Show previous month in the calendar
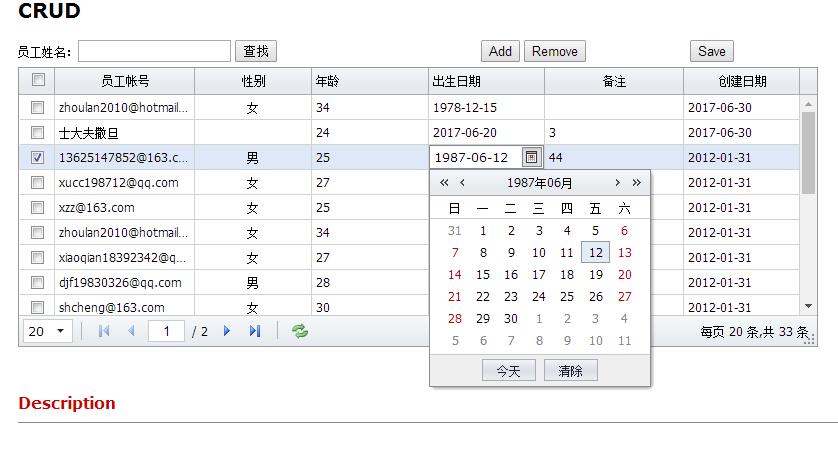This screenshot has height=458, width=838. [462, 183]
